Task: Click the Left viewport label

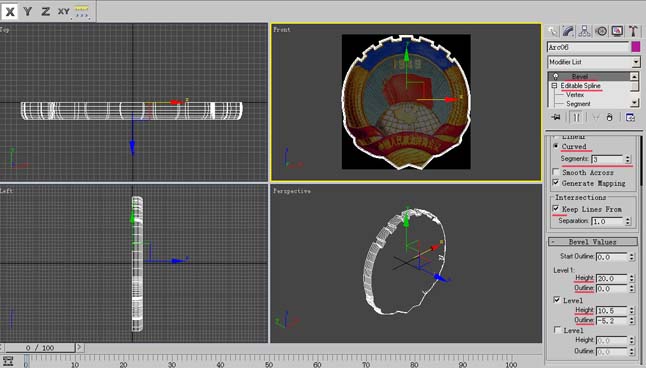Action: [x=6, y=191]
